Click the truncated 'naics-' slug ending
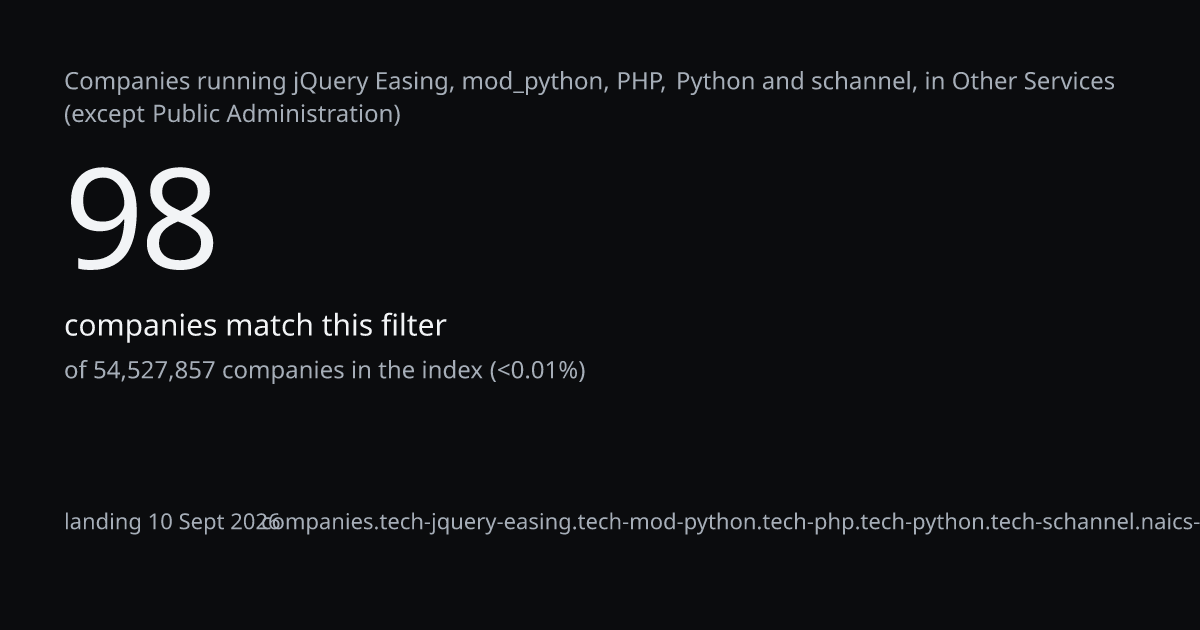Screen dimensions: 1200x630 tap(1169, 522)
